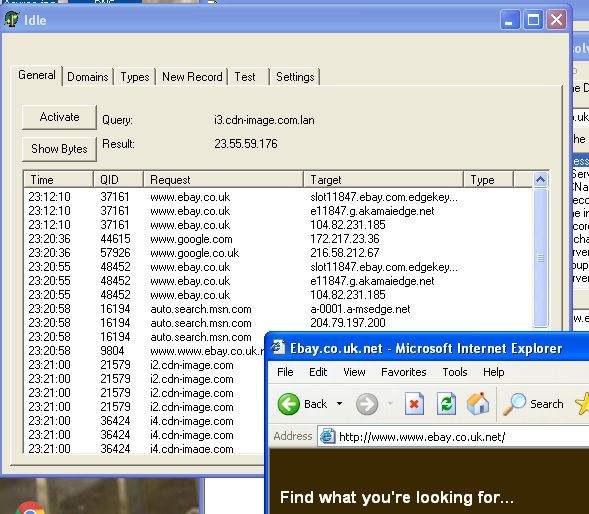589x514 pixels.
Task: Click the page icon beside the address URL
Action: [x=328, y=436]
